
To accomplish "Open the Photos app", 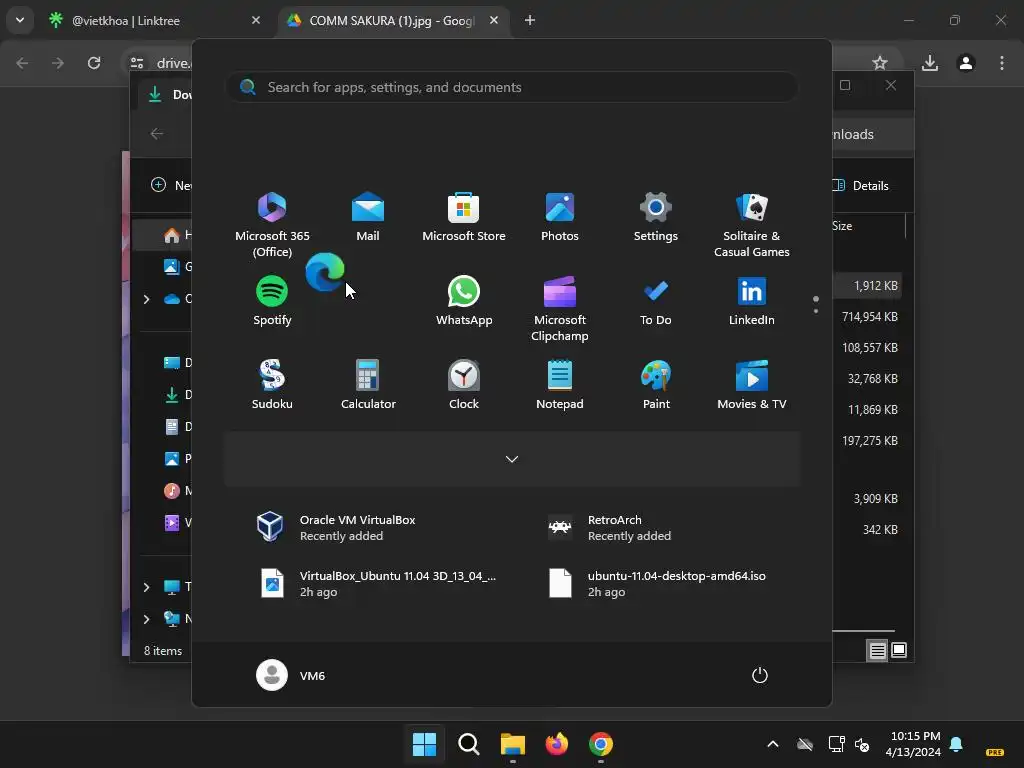I will click(560, 217).
